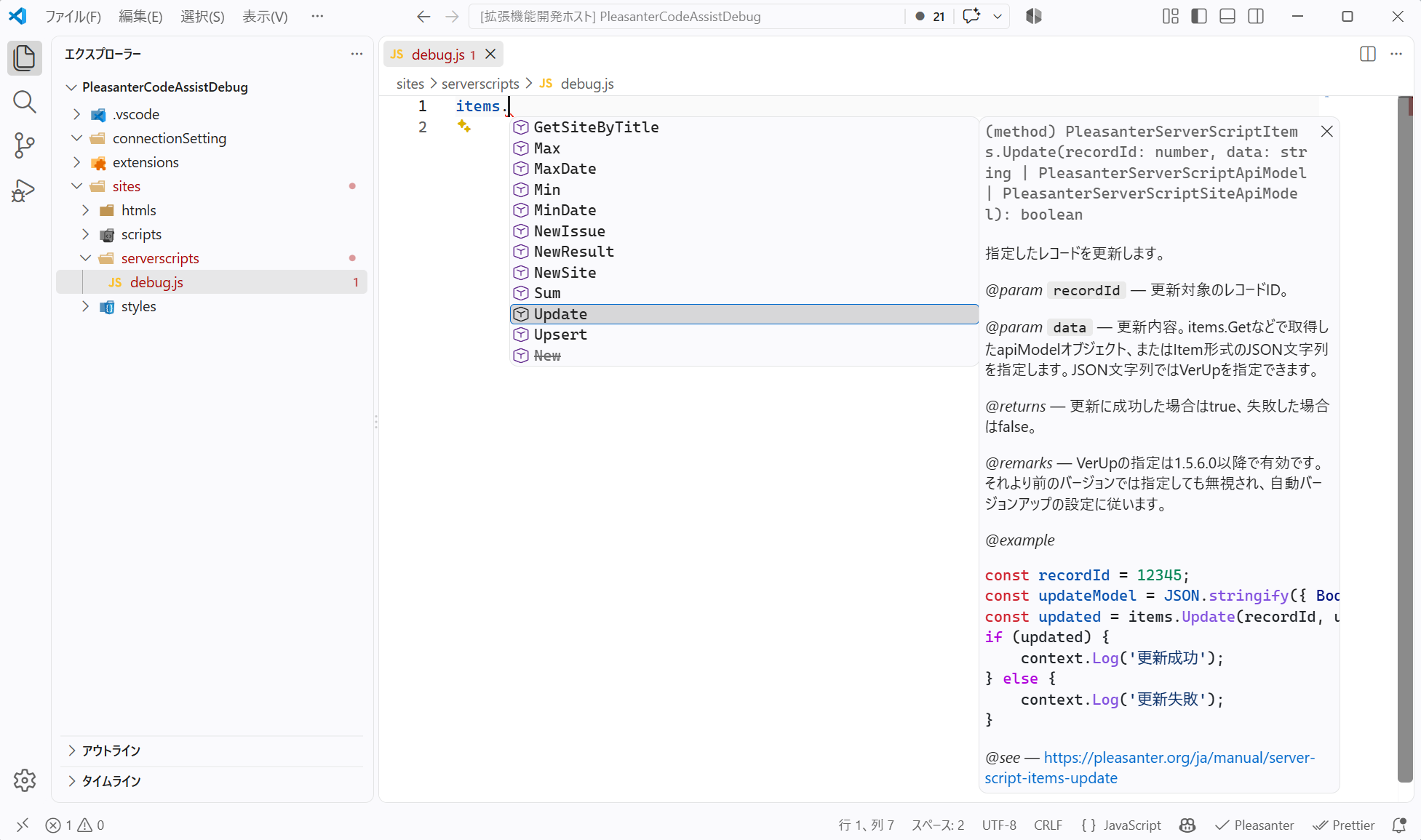Choose the MaxDate suggestion
Image resolution: width=1421 pixels, height=840 pixels.
(744, 169)
